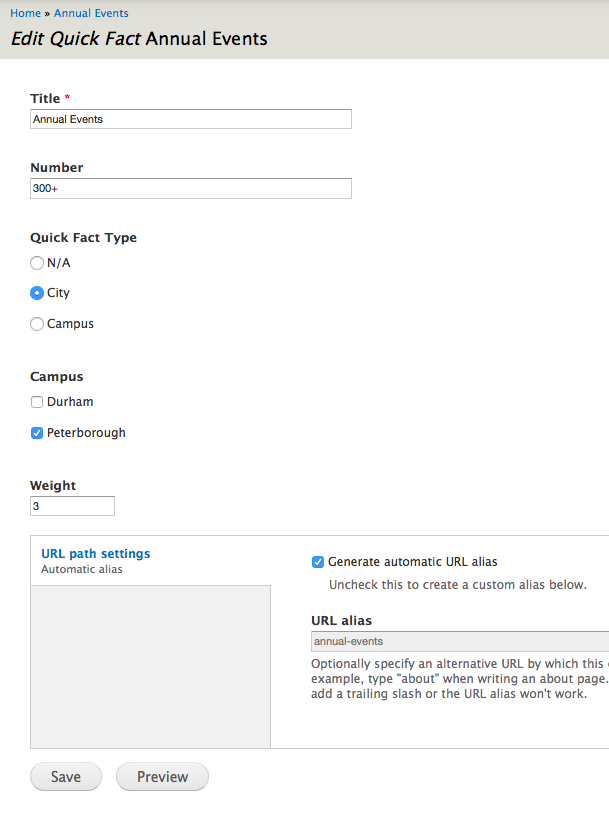Click the Weight input field
The width and height of the screenshot is (609, 816).
(72, 506)
